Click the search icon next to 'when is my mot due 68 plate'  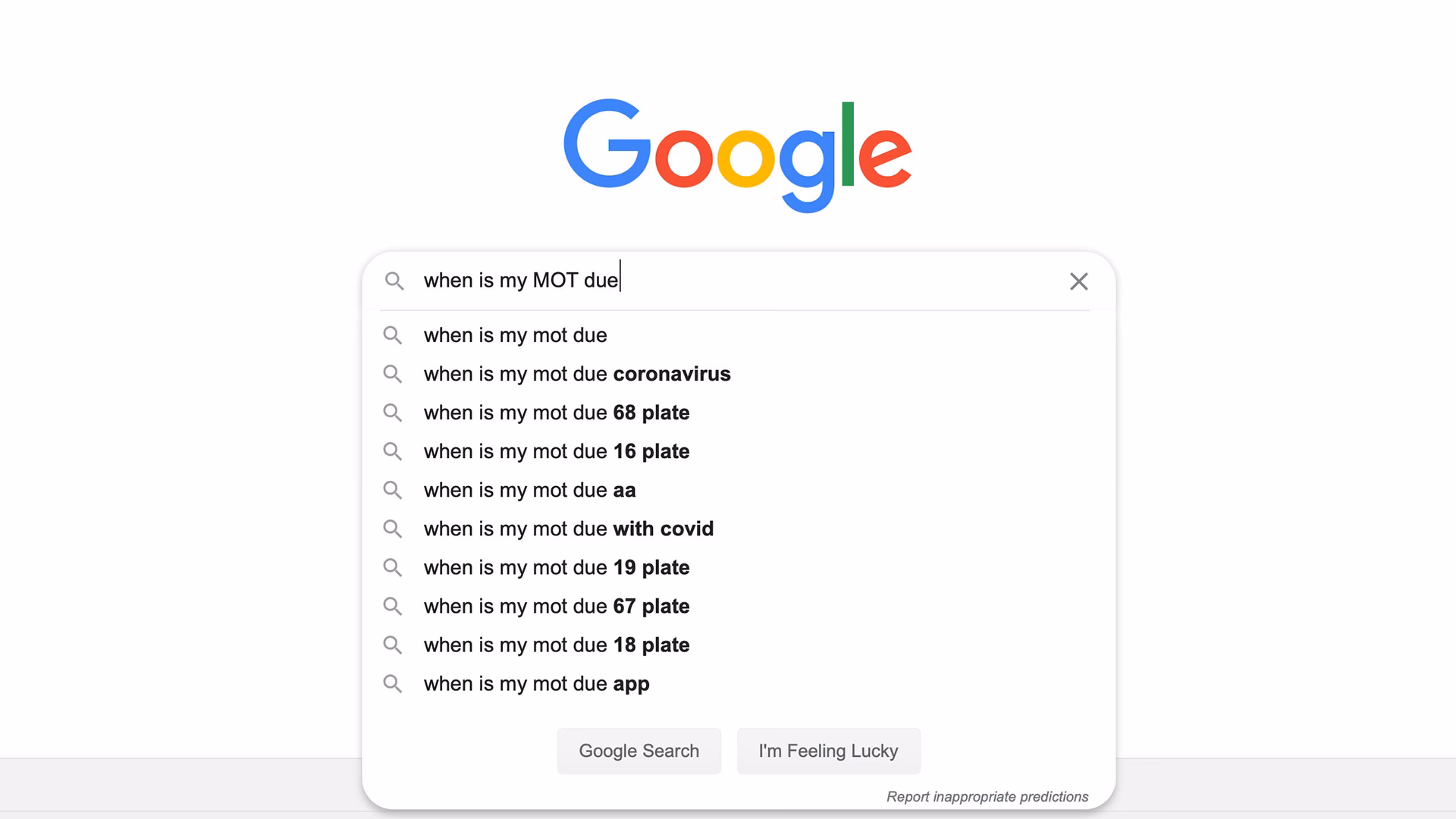[x=393, y=413]
